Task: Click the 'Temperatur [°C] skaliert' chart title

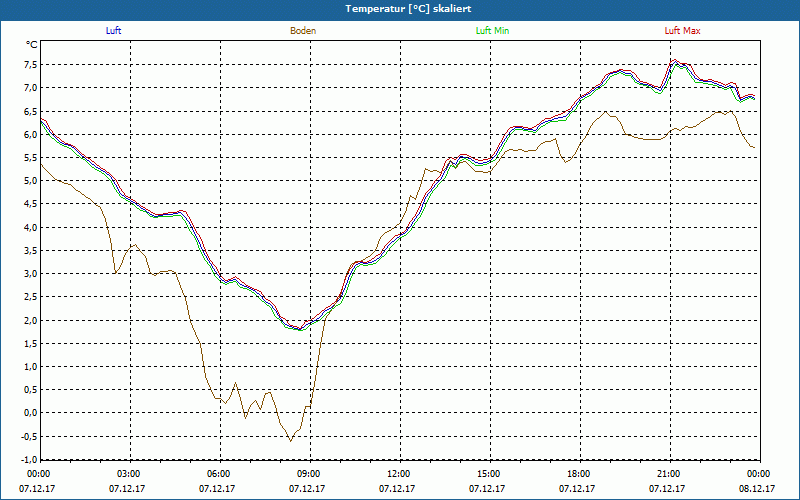Action: pos(408,9)
